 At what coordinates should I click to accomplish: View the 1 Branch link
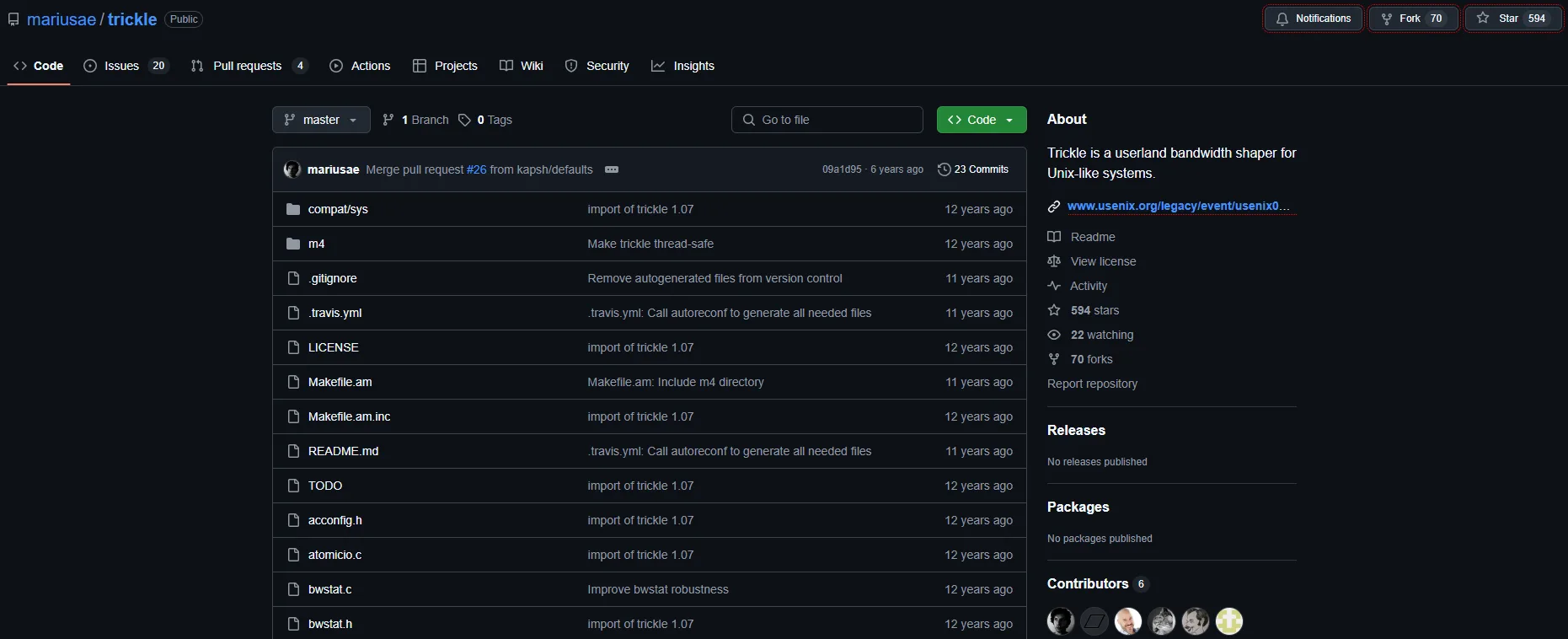click(x=415, y=120)
